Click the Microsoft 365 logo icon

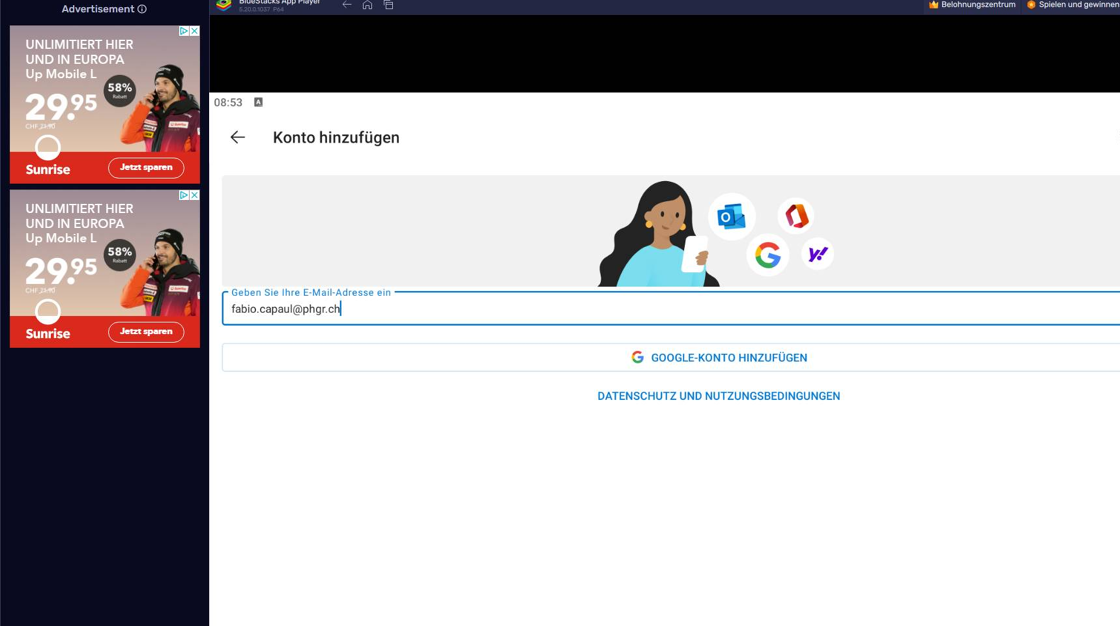pyautogui.click(x=796, y=216)
